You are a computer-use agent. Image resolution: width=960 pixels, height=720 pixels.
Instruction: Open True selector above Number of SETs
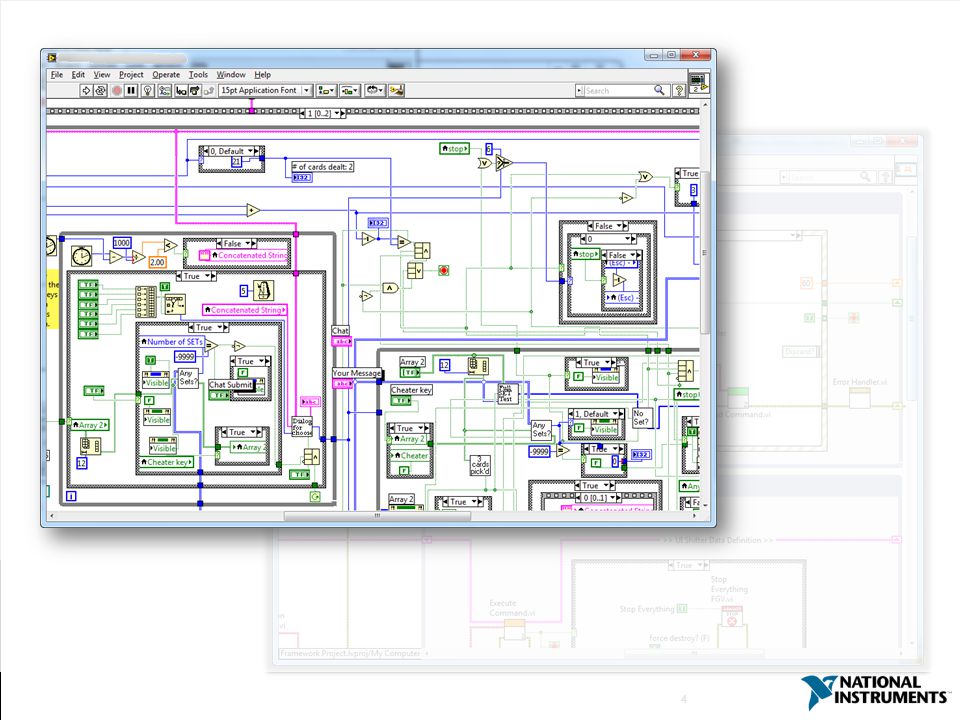[208, 328]
